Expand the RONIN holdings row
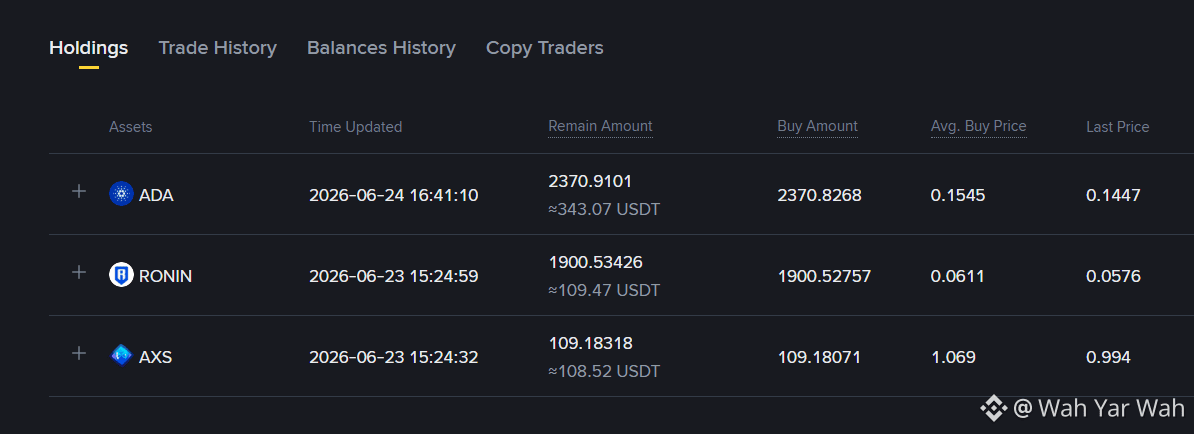The height and width of the screenshot is (434, 1194). point(78,272)
